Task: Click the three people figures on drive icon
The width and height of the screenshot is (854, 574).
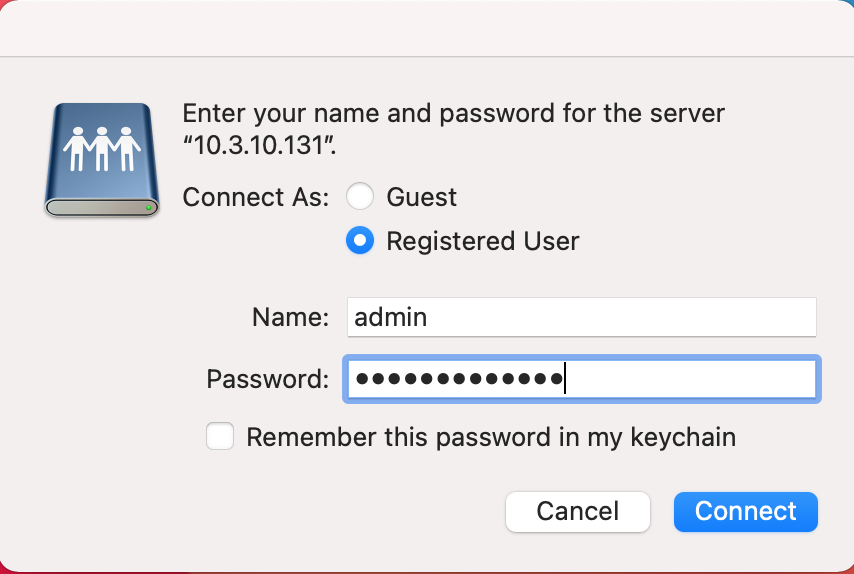Action: coord(102,149)
